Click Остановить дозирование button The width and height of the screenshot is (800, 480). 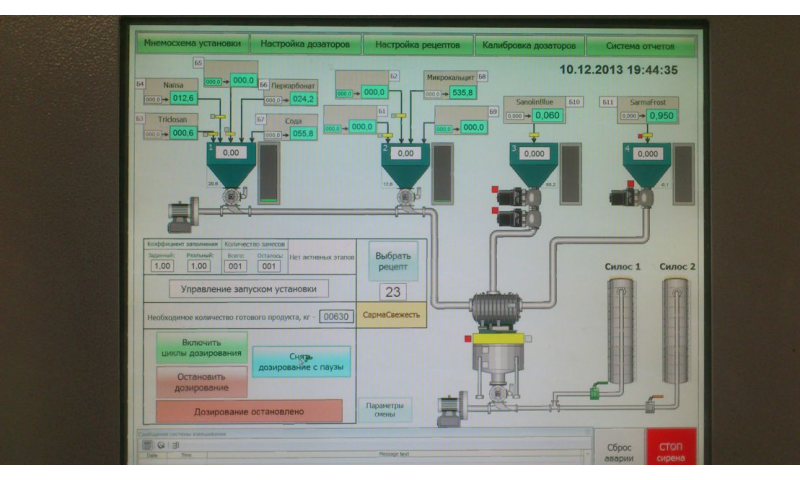click(x=201, y=381)
